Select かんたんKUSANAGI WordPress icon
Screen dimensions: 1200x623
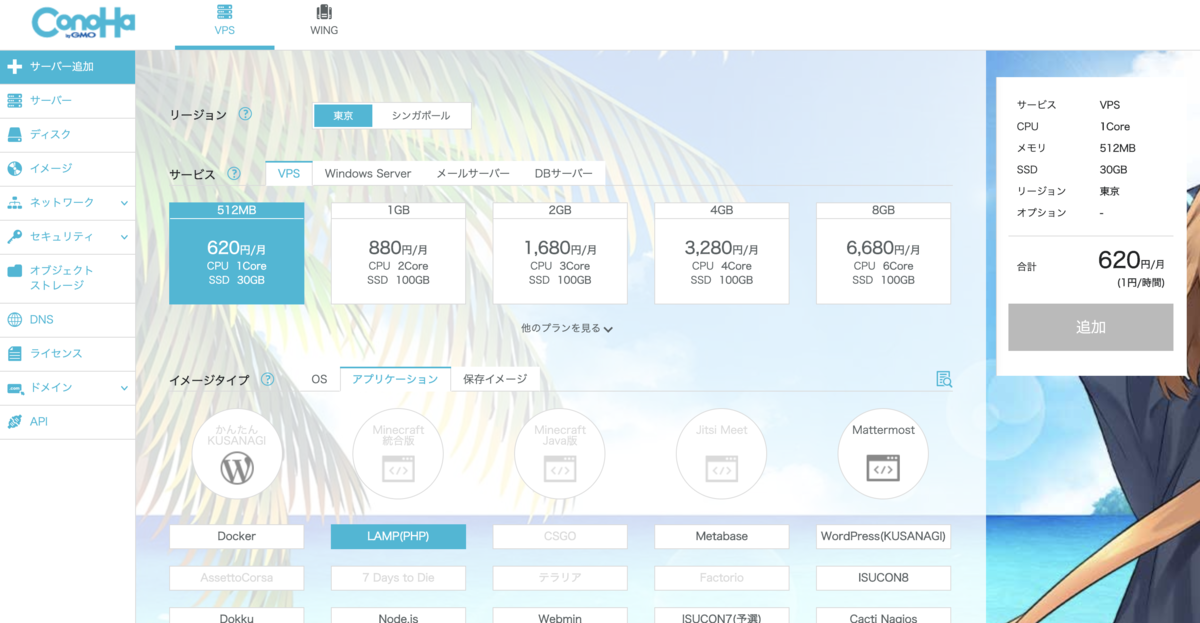click(x=237, y=453)
